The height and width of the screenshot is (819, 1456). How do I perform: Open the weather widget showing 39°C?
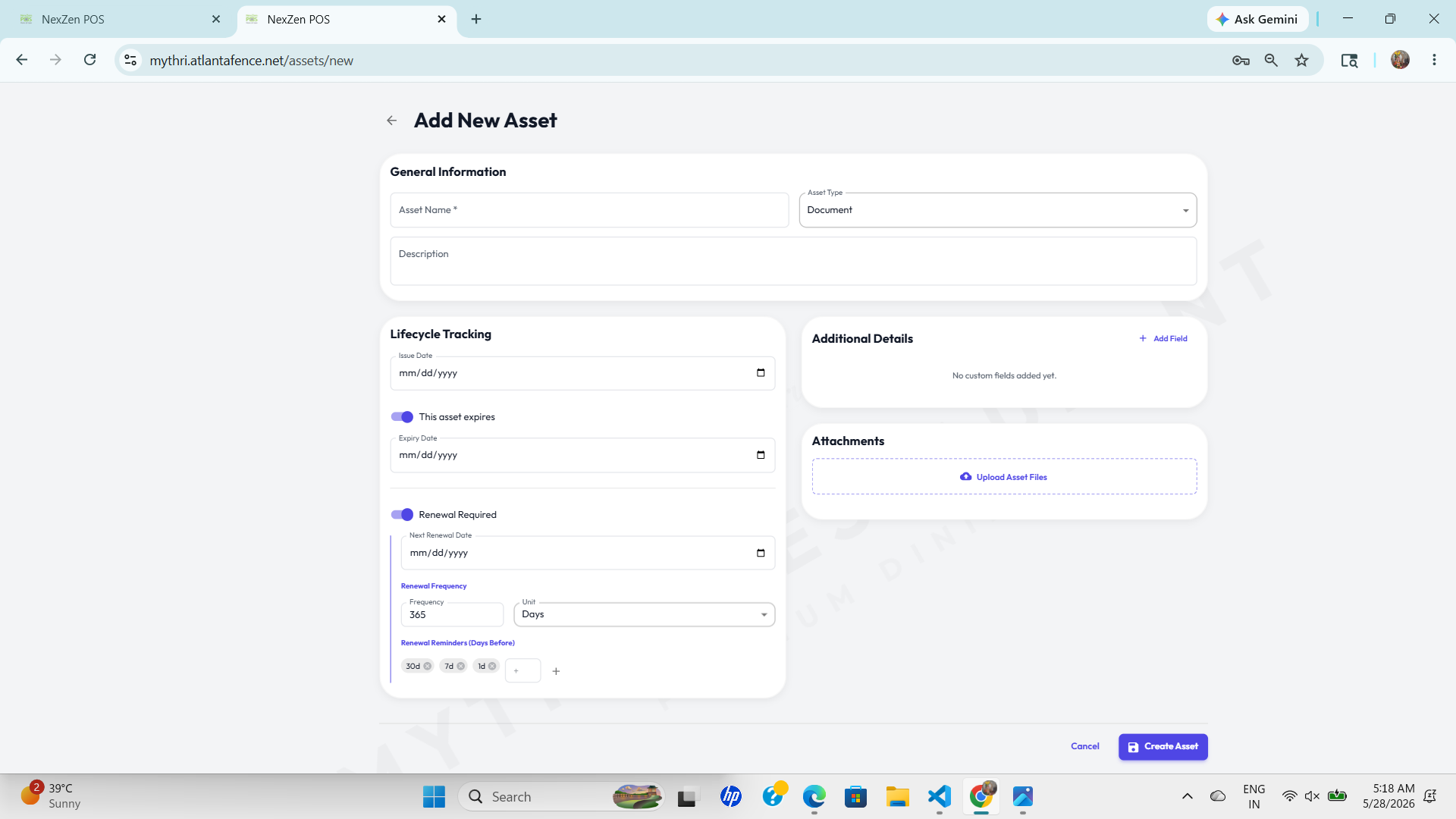[x=51, y=796]
